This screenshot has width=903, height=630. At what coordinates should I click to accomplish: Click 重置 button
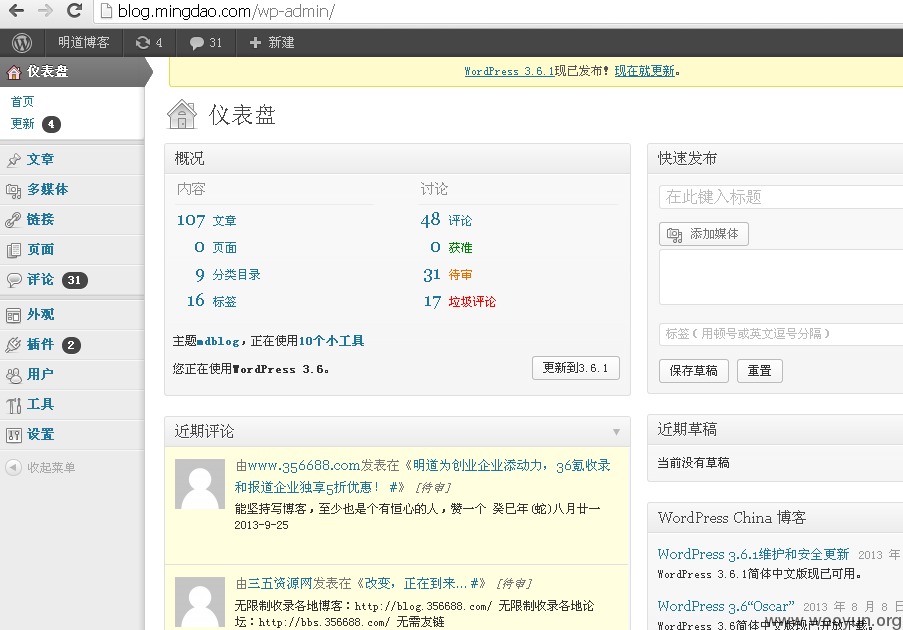pos(760,371)
